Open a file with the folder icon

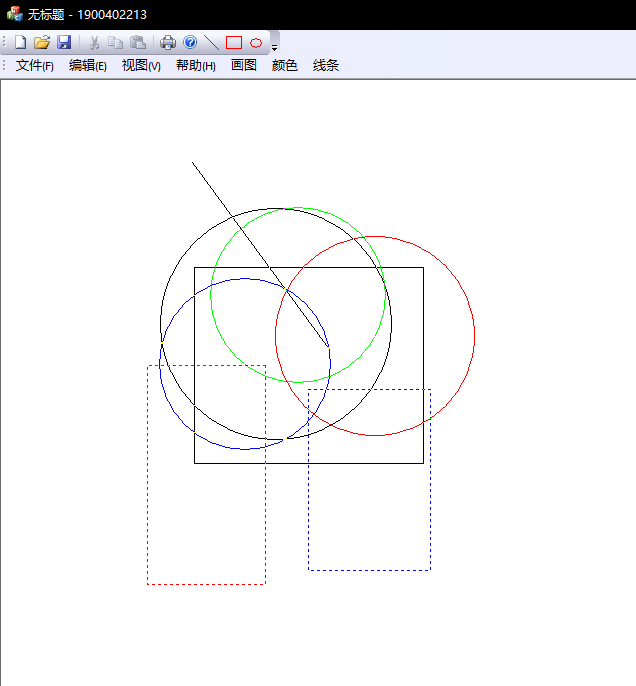42,42
